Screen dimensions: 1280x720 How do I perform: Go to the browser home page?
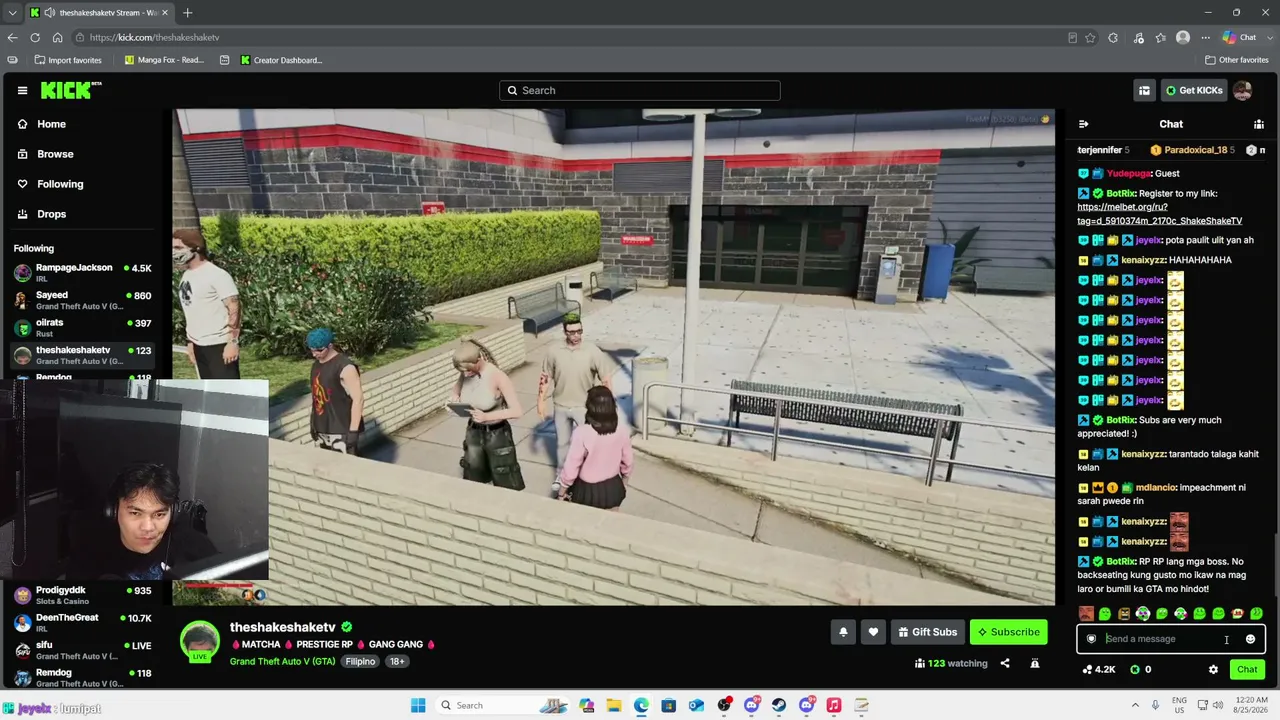pyautogui.click(x=57, y=37)
